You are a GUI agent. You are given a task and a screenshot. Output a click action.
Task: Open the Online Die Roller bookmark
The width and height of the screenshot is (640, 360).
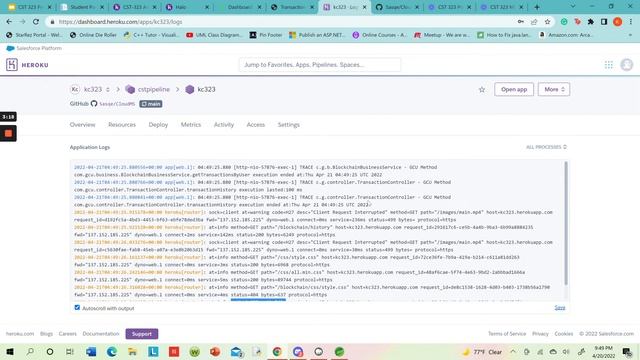tap(93, 35)
